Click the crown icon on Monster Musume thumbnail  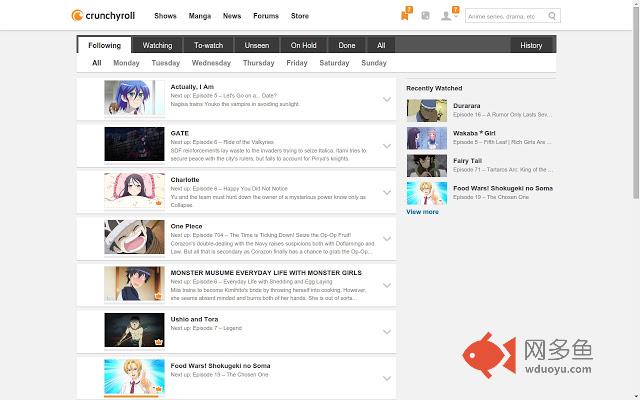click(158, 296)
